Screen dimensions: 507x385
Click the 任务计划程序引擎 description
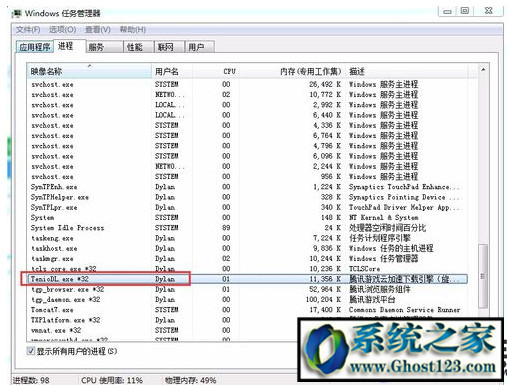(380, 238)
